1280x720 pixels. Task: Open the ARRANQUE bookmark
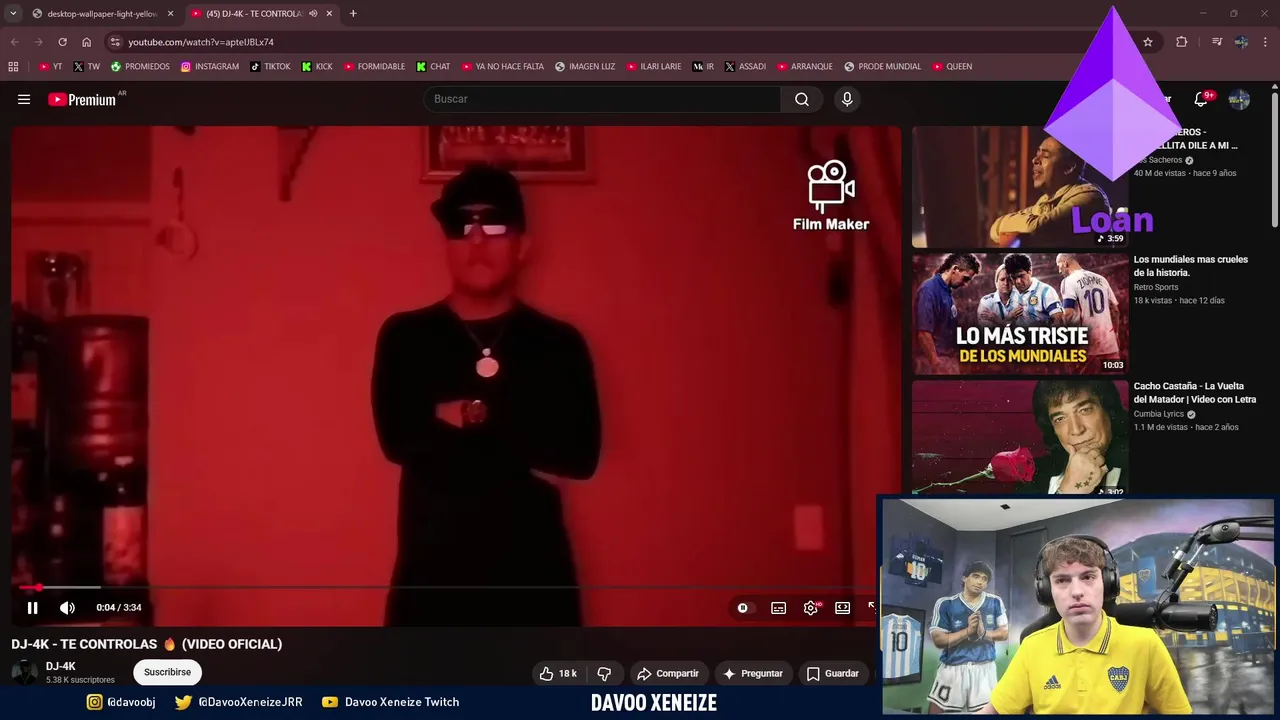tap(805, 67)
